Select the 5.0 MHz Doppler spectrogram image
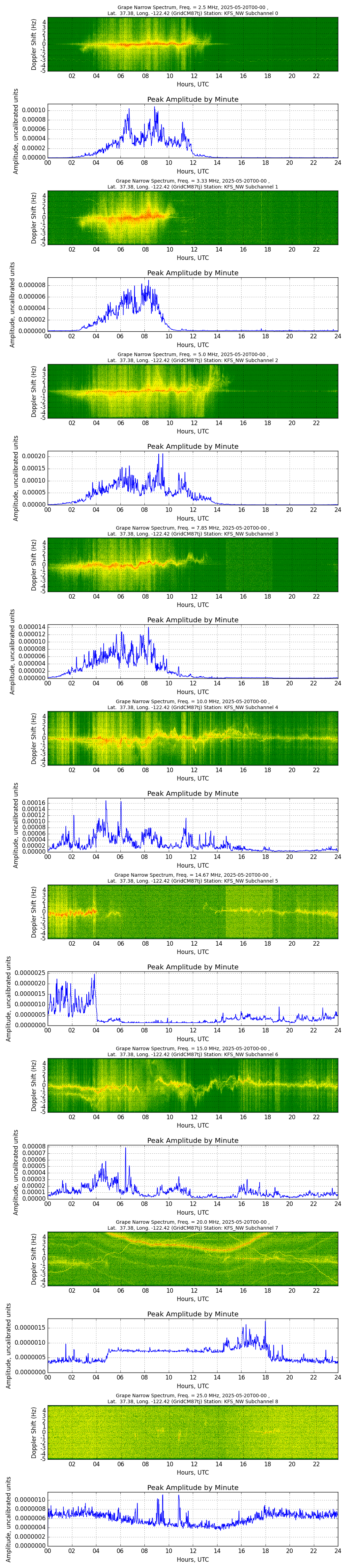The width and height of the screenshot is (348, 1568). click(192, 391)
